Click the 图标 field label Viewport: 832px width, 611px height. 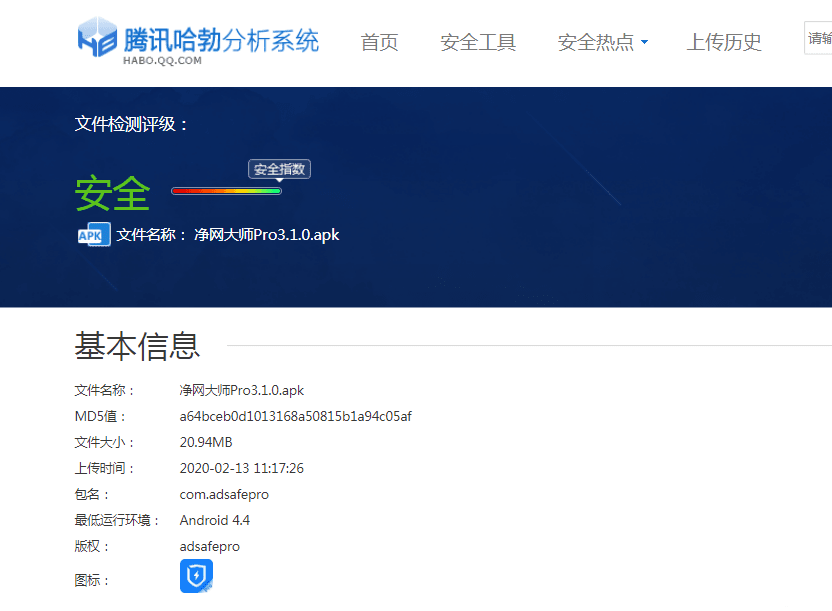pyautogui.click(x=91, y=580)
